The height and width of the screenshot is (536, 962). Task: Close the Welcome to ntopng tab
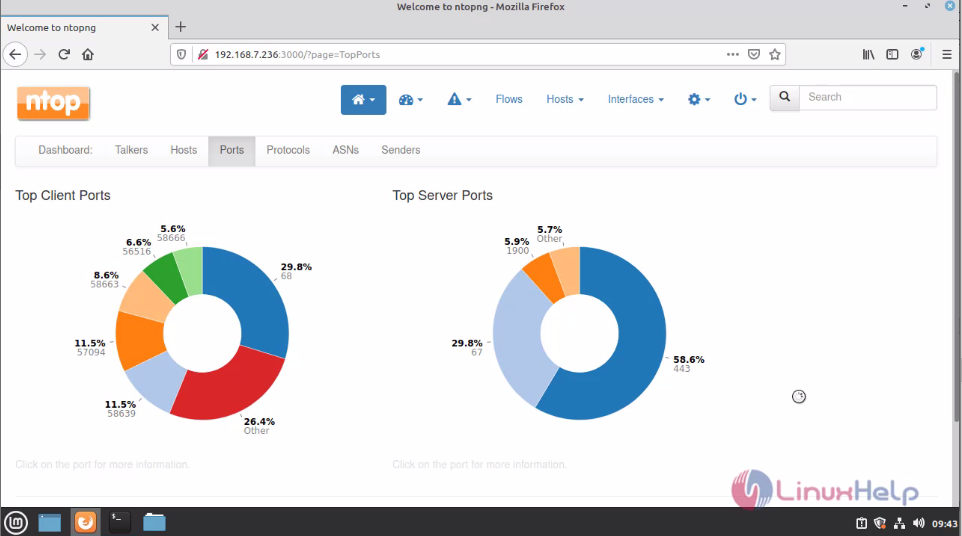(155, 28)
